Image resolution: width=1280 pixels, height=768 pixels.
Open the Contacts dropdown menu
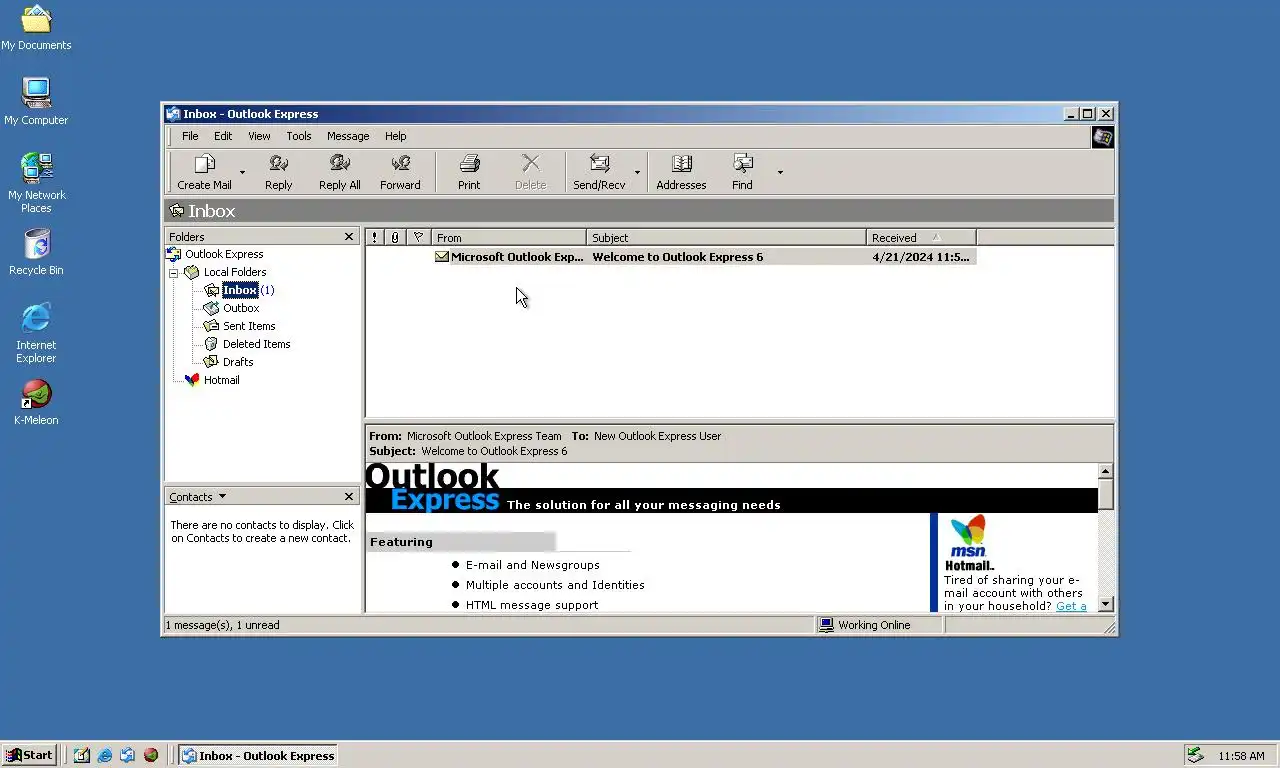(198, 496)
